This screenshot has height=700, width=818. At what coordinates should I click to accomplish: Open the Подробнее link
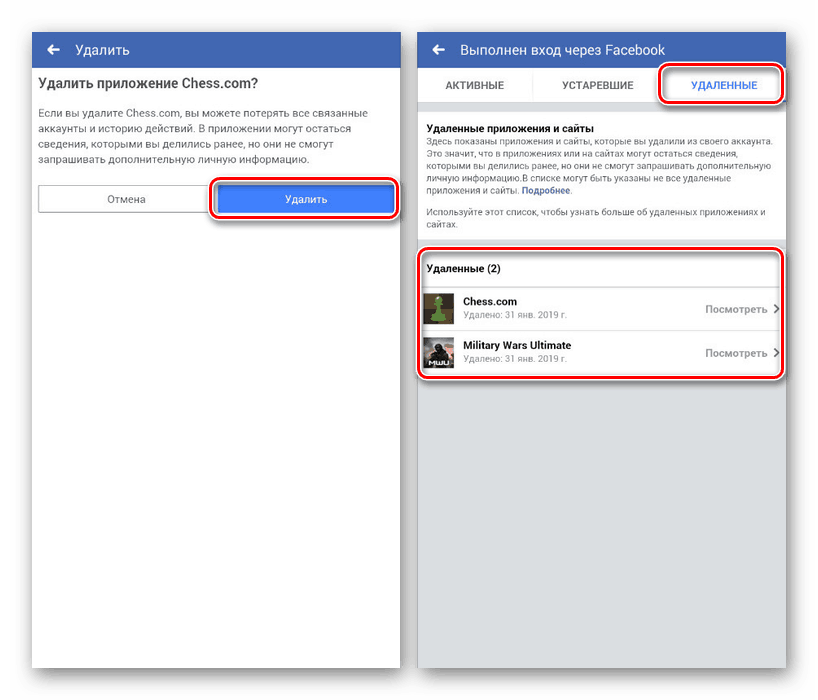click(546, 191)
